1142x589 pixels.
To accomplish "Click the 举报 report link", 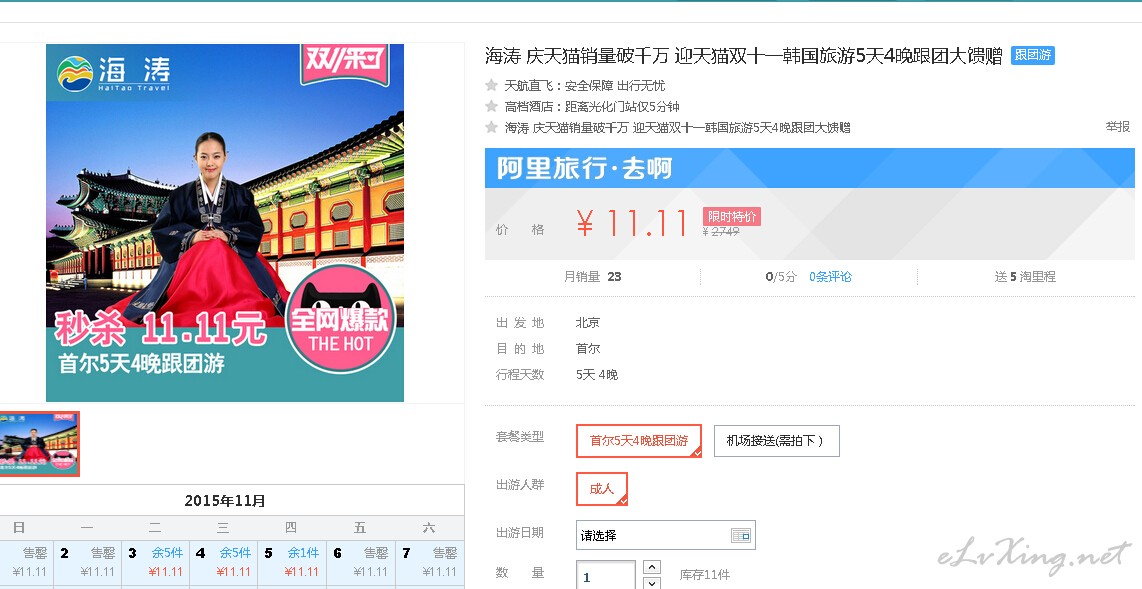I will [x=1118, y=127].
